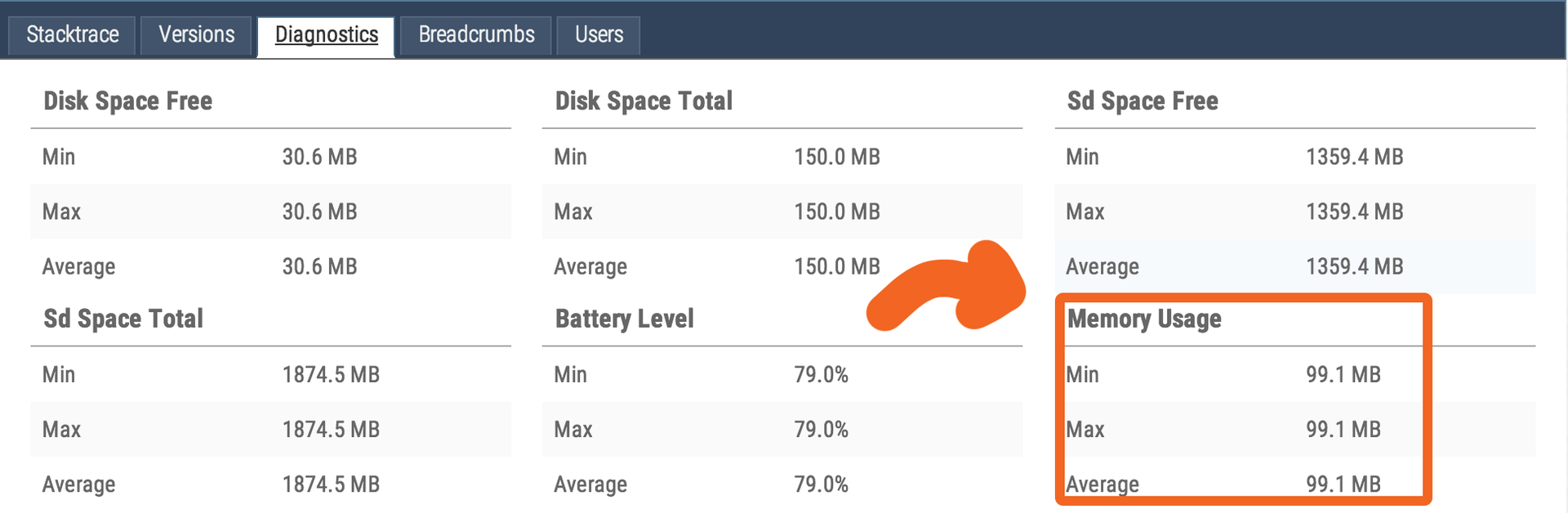Click the Average value under Sd Space Free

coord(1354,266)
